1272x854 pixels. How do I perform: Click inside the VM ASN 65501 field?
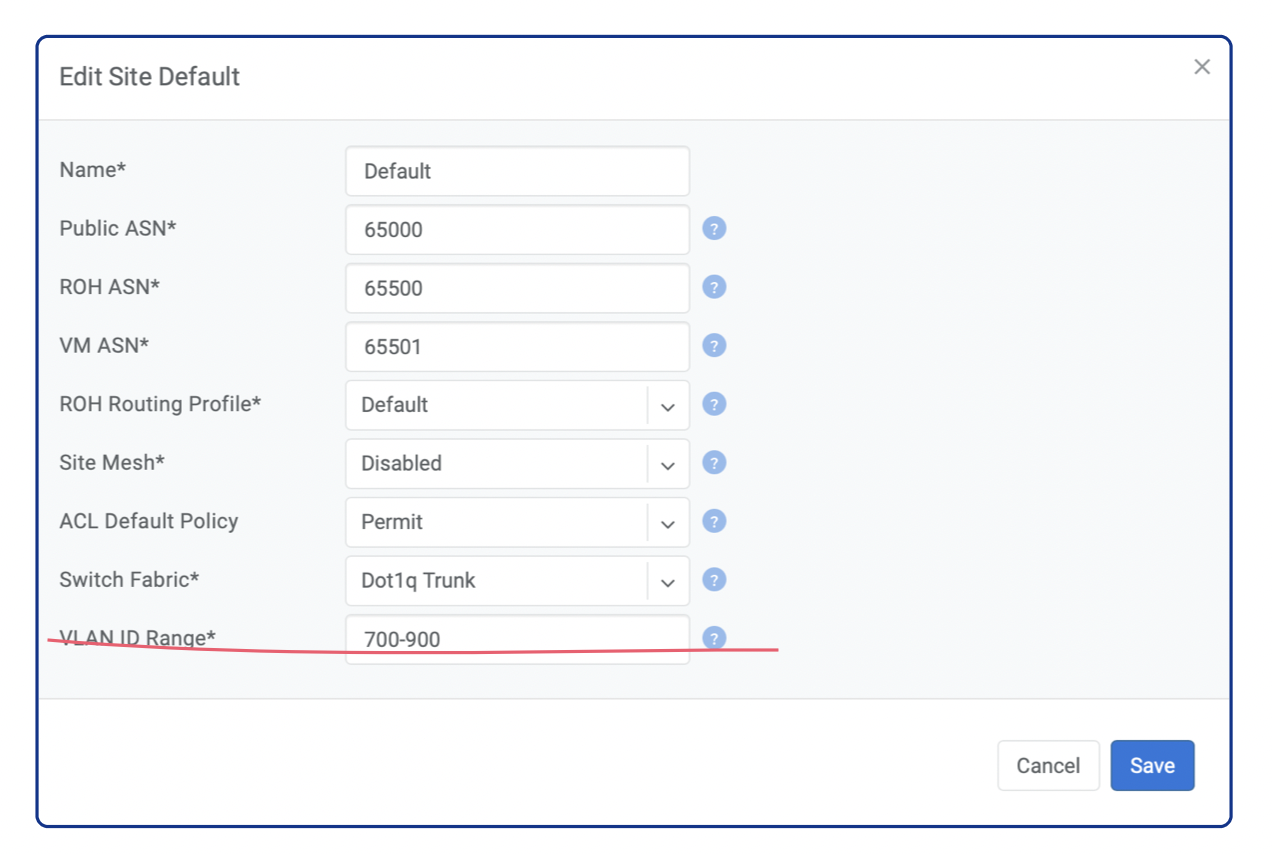[516, 346]
